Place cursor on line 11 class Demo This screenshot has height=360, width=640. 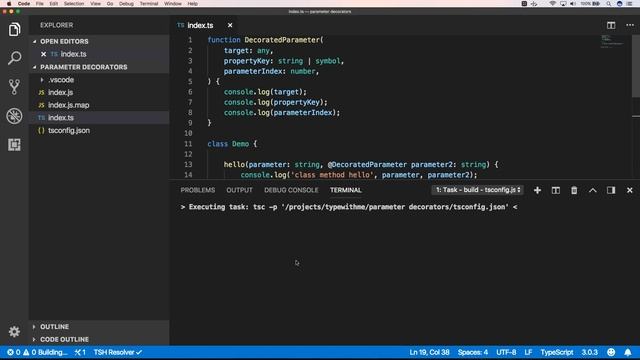point(232,144)
